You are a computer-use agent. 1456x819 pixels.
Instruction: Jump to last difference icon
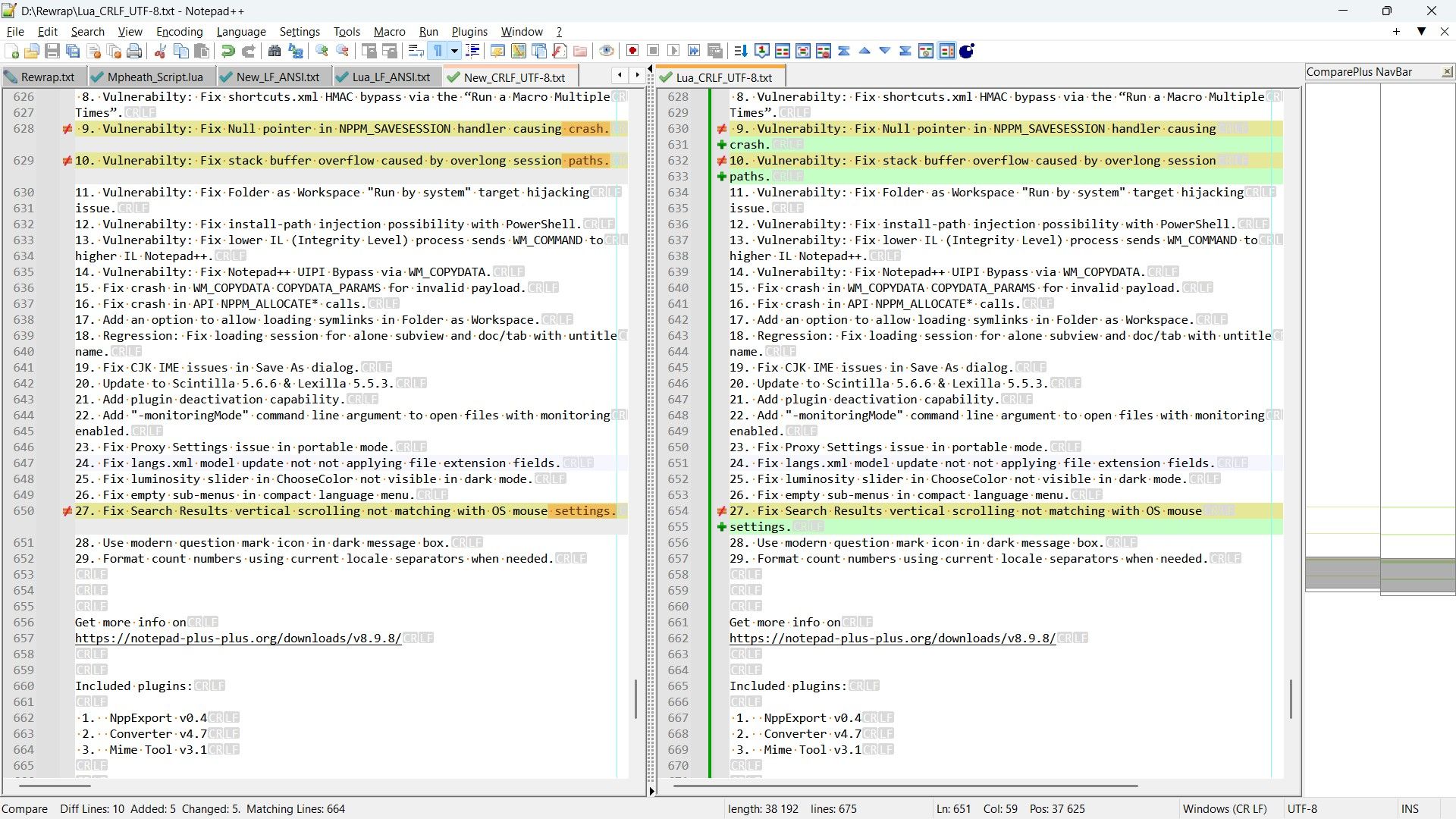[x=905, y=52]
